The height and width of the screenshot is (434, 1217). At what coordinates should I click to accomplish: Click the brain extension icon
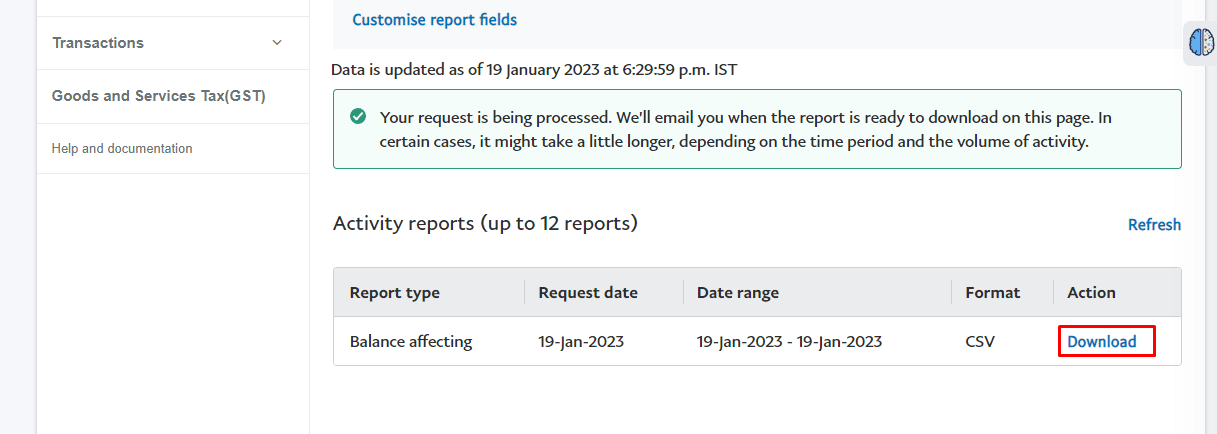click(x=1201, y=43)
